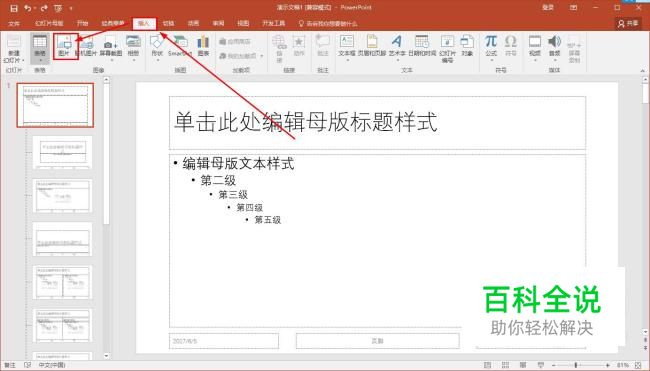Viewport: 650px width, 371px height.
Task: Click the zoom slider handle
Action: [576, 365]
